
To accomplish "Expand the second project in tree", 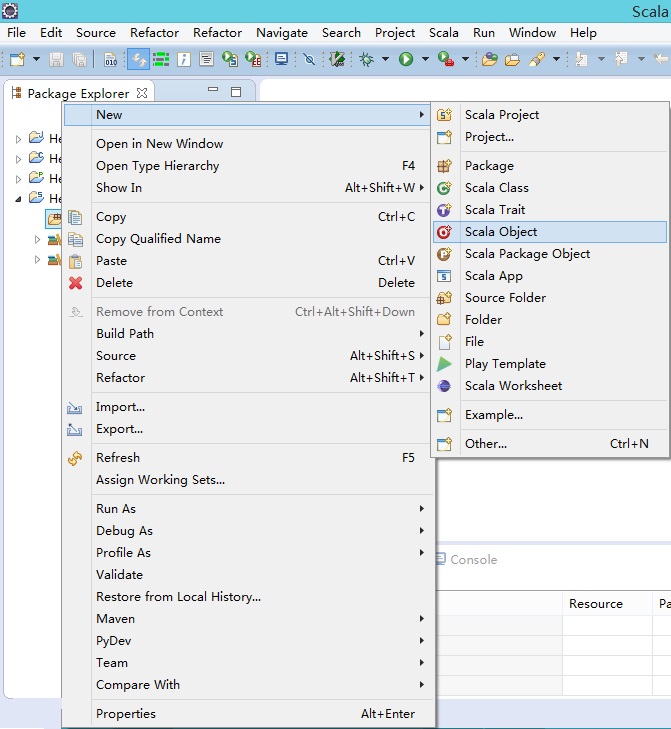I will (x=18, y=159).
